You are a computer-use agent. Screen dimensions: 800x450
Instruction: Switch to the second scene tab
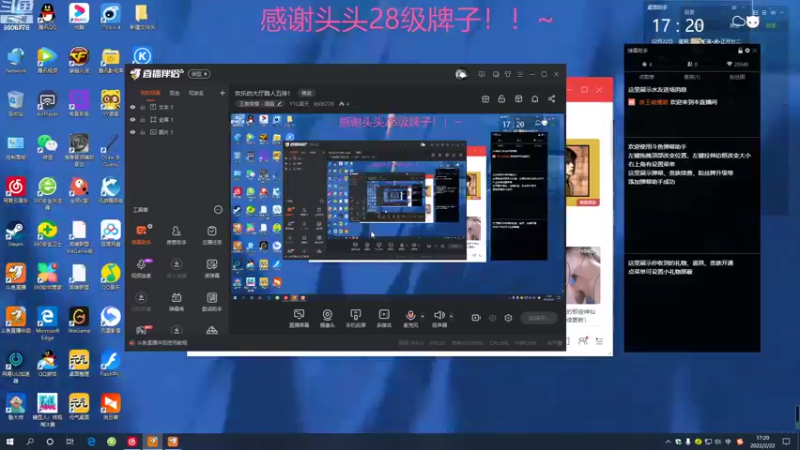[174, 93]
